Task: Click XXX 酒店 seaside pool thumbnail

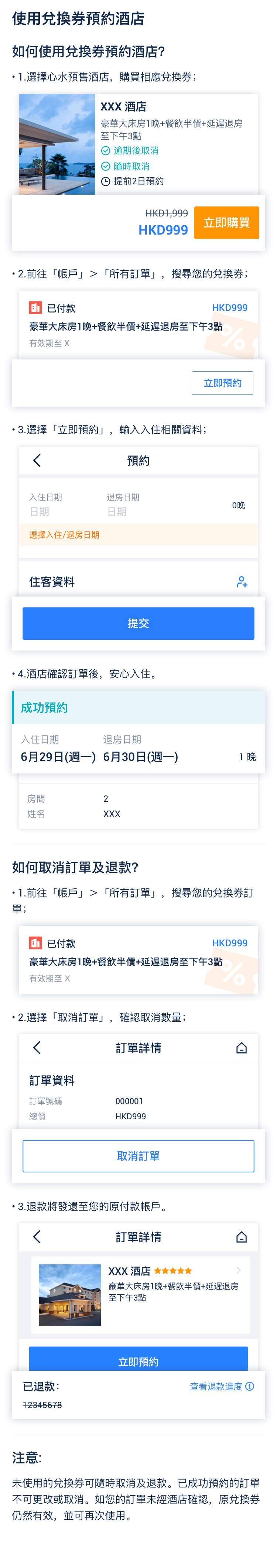Action: (57, 144)
